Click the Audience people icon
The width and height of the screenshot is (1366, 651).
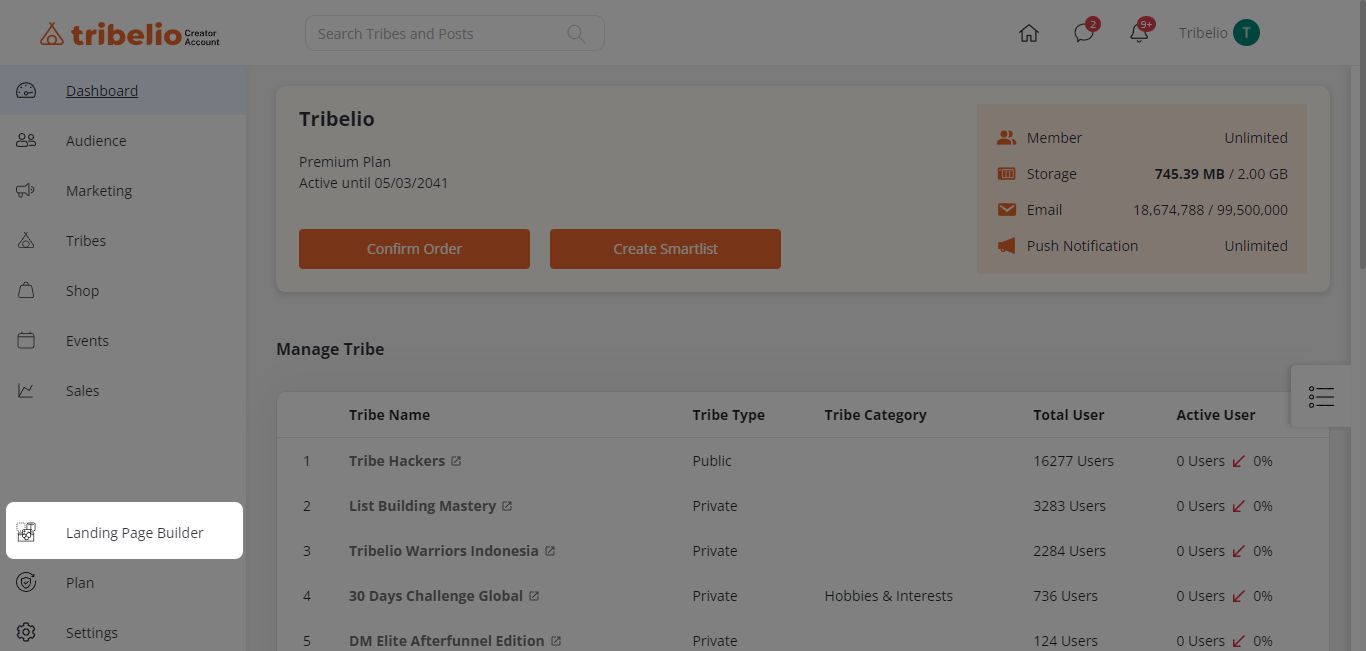26,141
